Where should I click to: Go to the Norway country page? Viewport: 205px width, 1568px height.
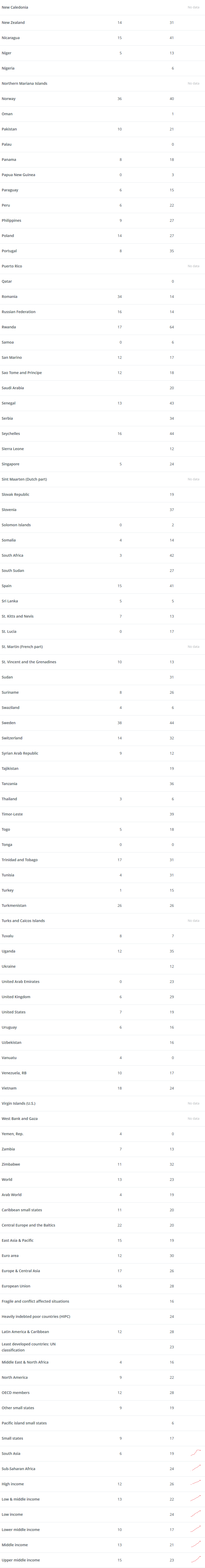point(8,99)
